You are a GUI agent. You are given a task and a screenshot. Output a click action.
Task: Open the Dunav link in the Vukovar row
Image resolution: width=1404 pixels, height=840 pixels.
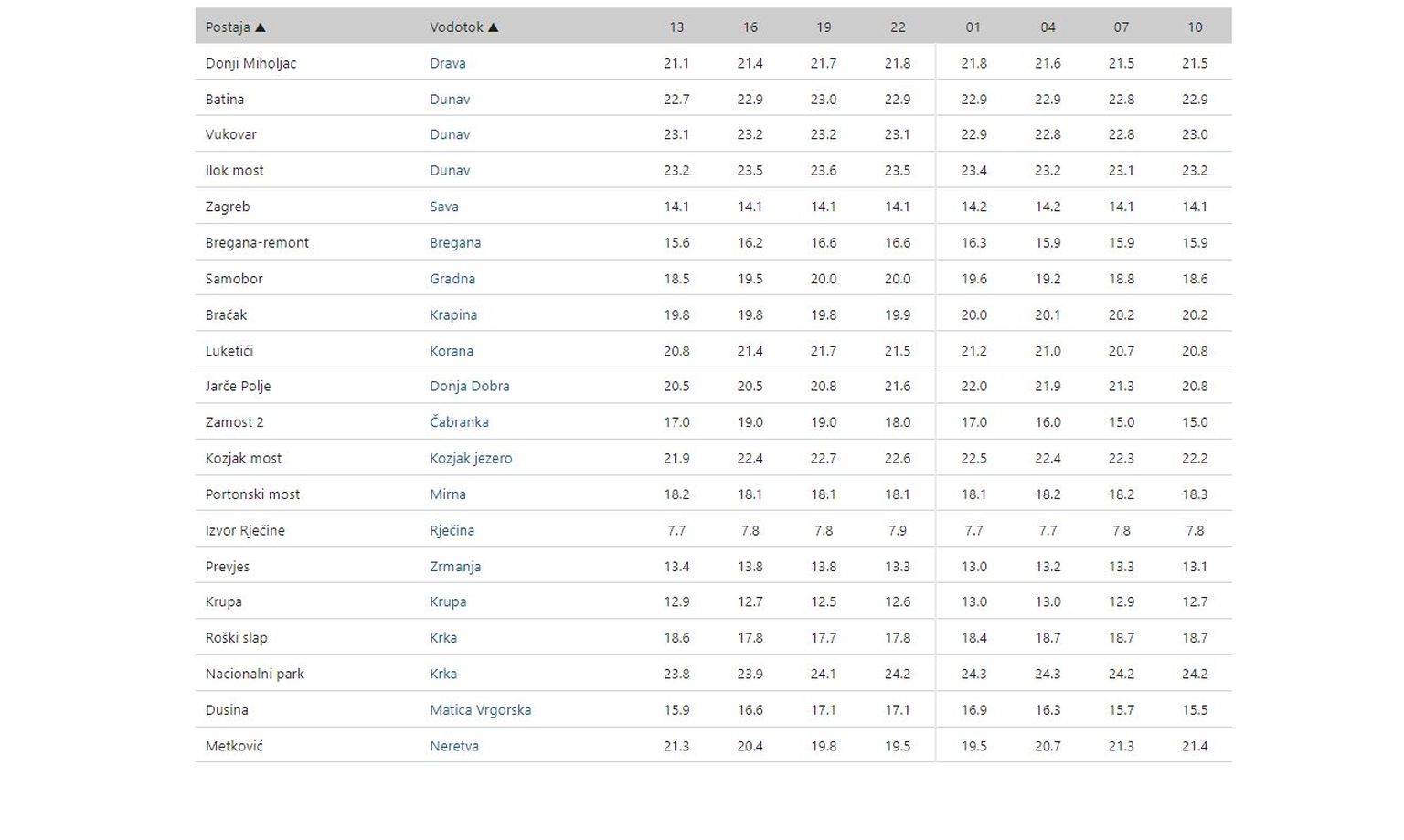coord(450,134)
